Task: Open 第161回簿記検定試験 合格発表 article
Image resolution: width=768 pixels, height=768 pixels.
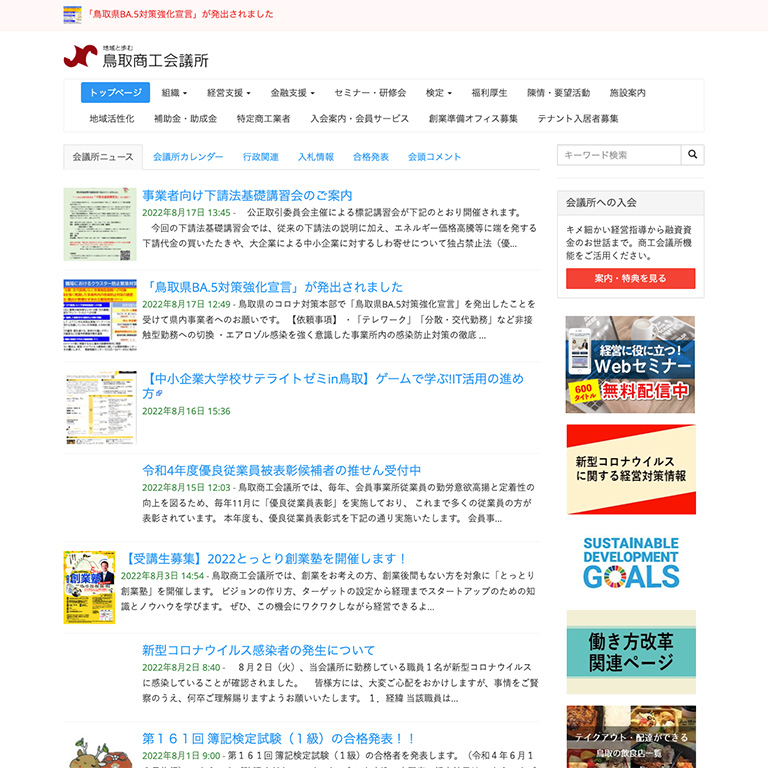Action: click(279, 738)
